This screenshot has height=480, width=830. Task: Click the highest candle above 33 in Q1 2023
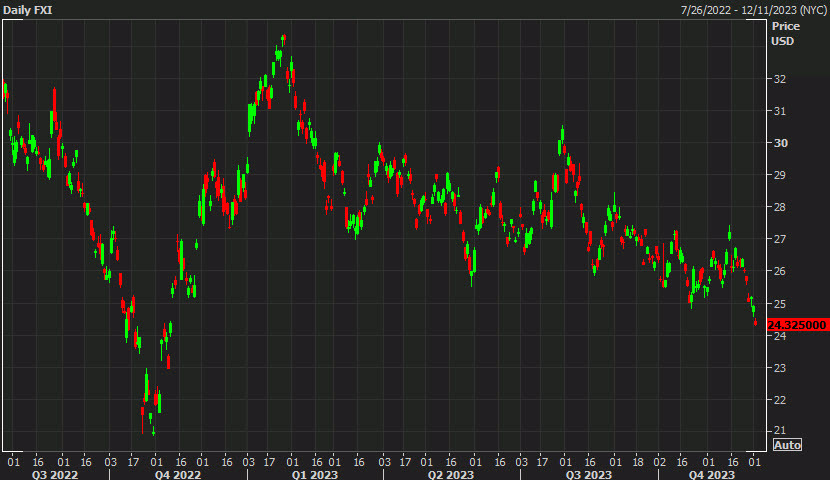coord(284,39)
